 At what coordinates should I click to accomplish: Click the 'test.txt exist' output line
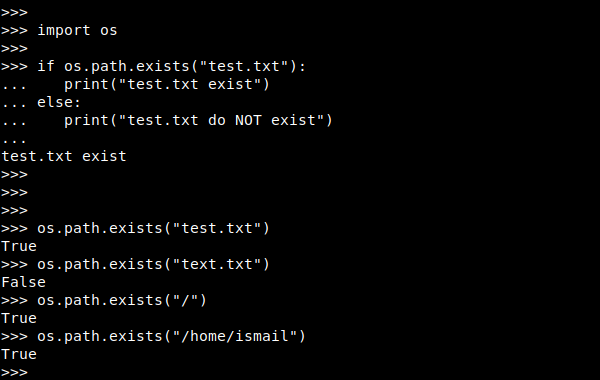[64, 156]
